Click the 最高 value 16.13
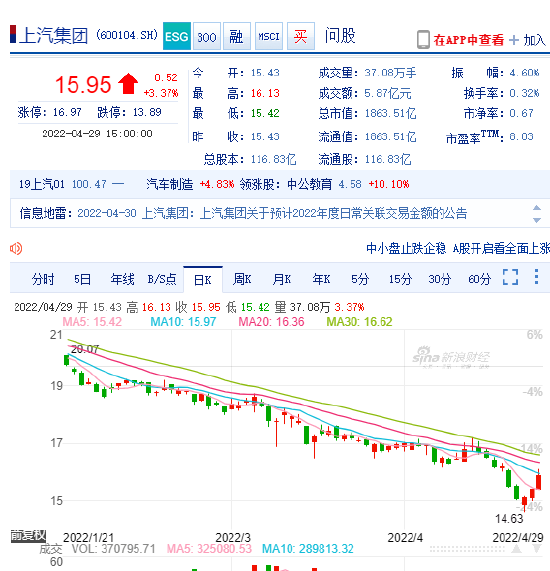Viewport: 550px width, 571px height. coord(265,94)
